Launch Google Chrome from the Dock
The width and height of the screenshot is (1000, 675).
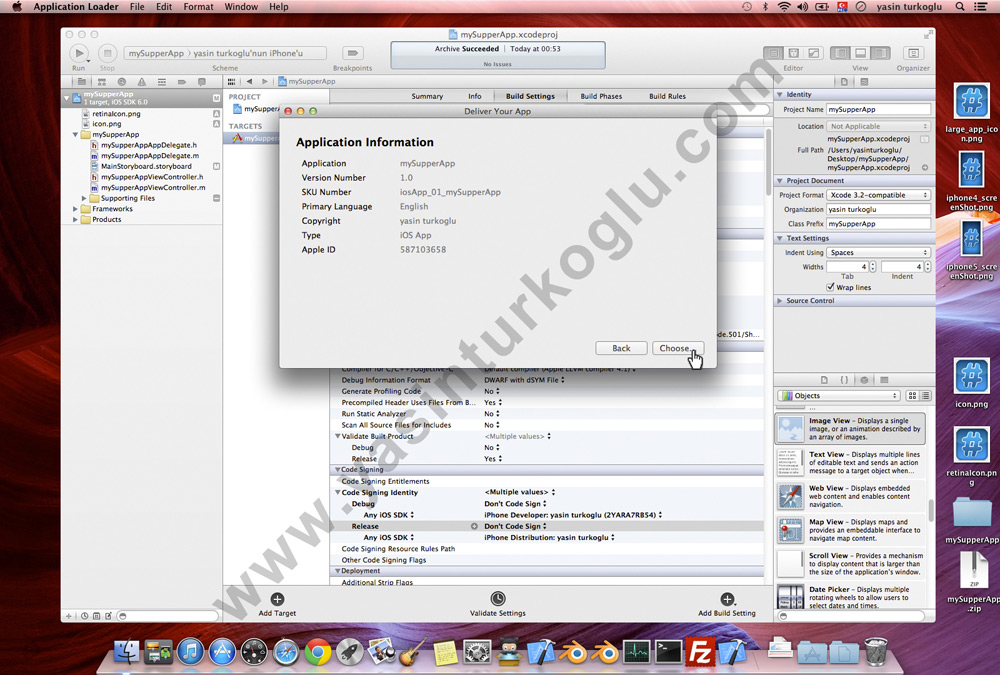(318, 651)
